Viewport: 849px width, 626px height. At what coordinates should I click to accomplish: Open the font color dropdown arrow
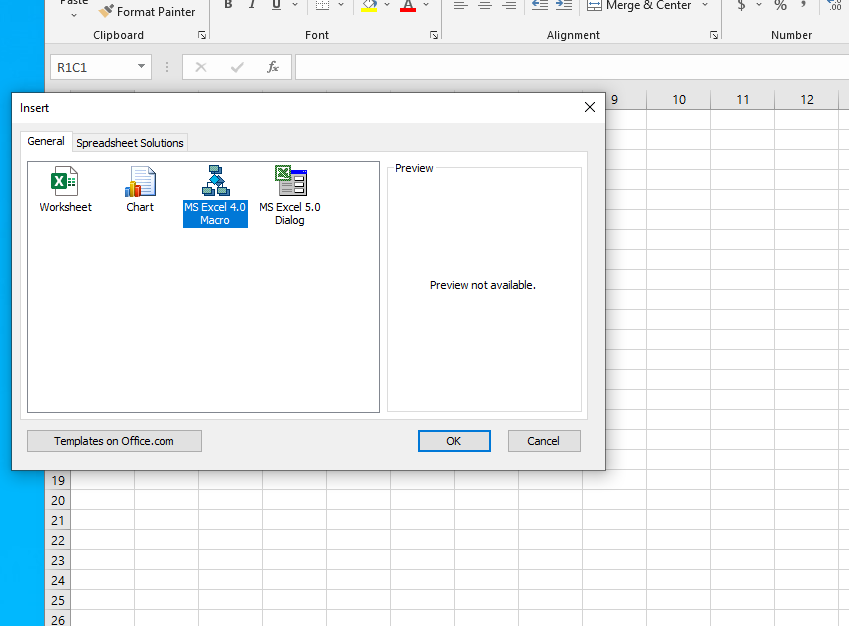point(427,6)
